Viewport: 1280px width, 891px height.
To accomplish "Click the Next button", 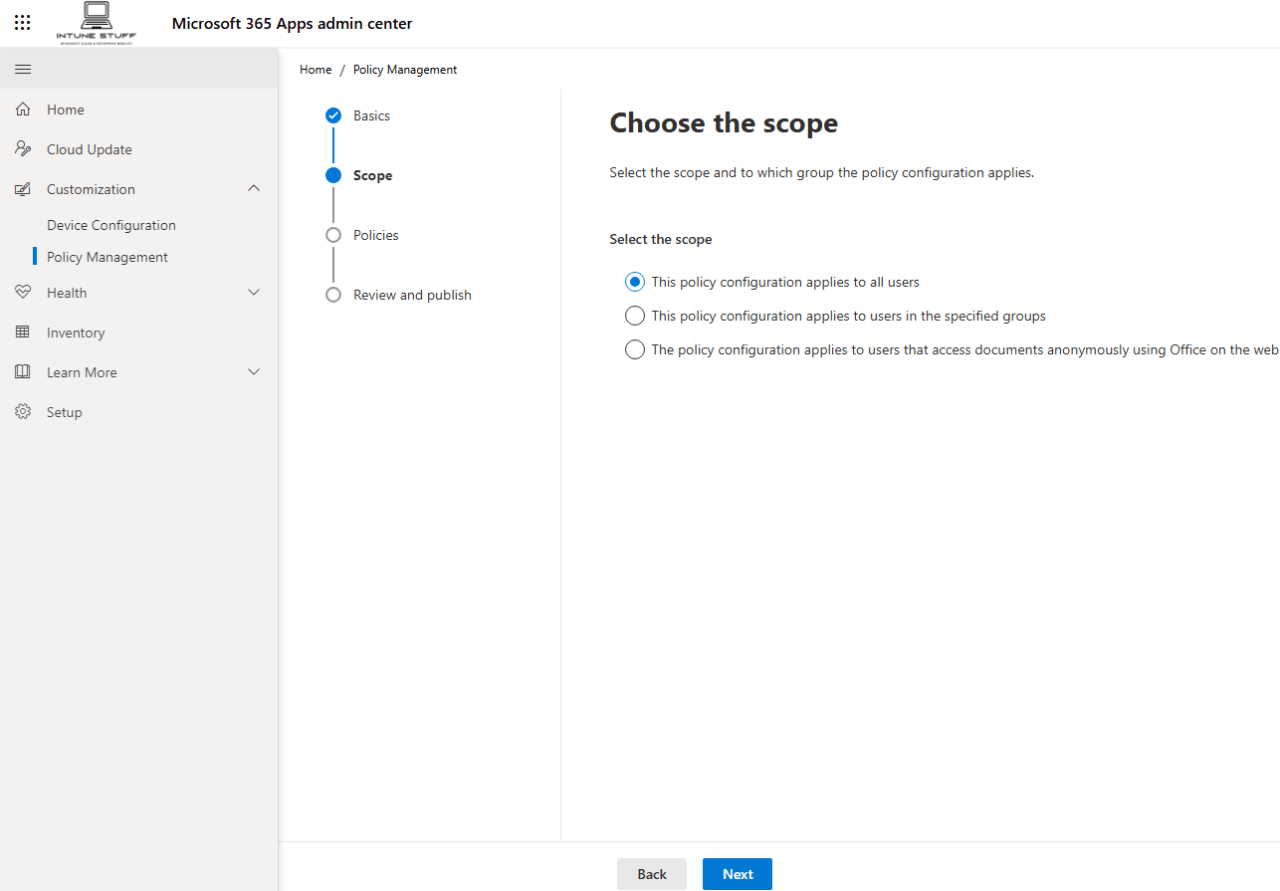I will pos(737,873).
